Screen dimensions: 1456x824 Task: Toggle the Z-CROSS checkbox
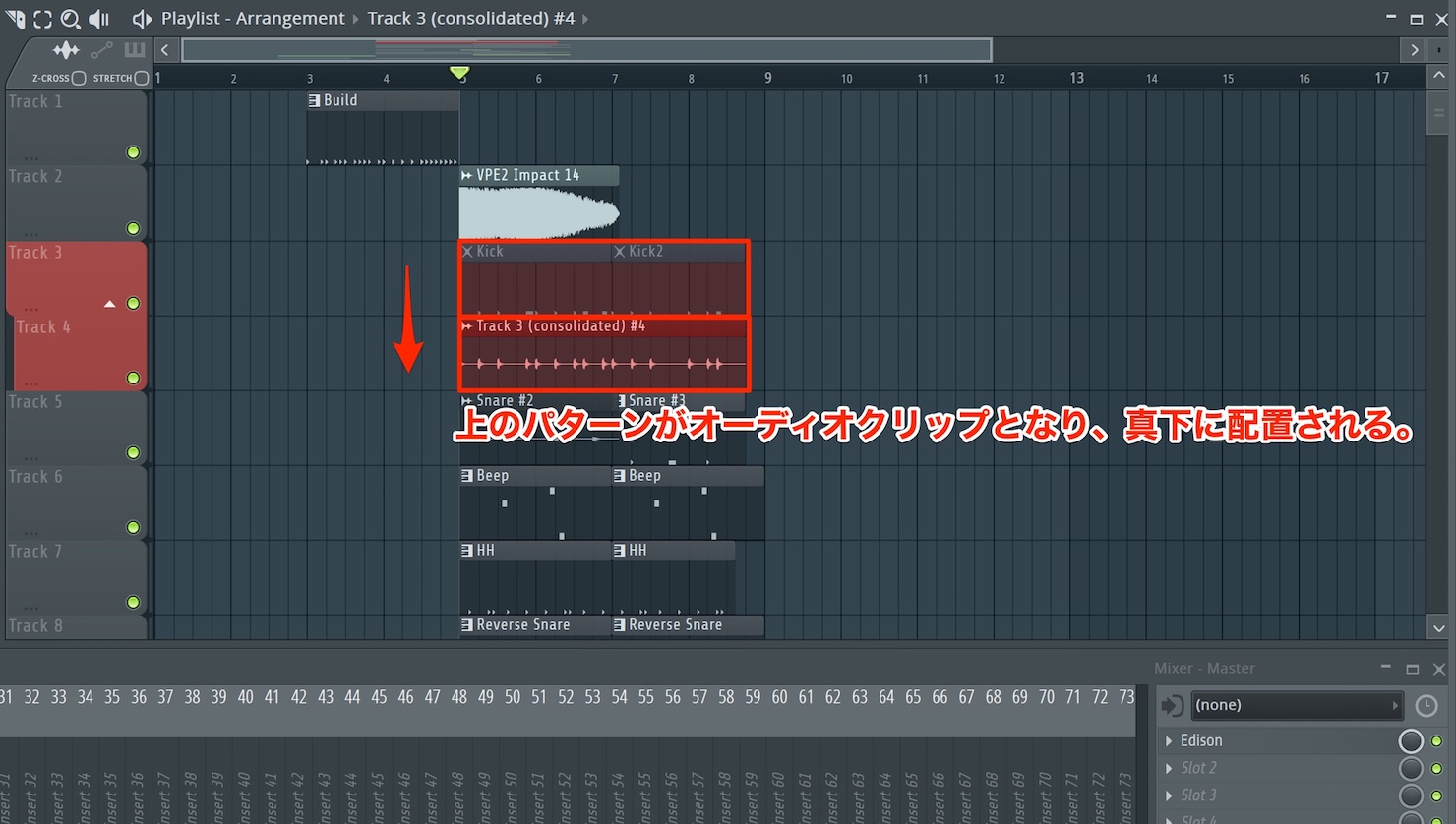79,78
